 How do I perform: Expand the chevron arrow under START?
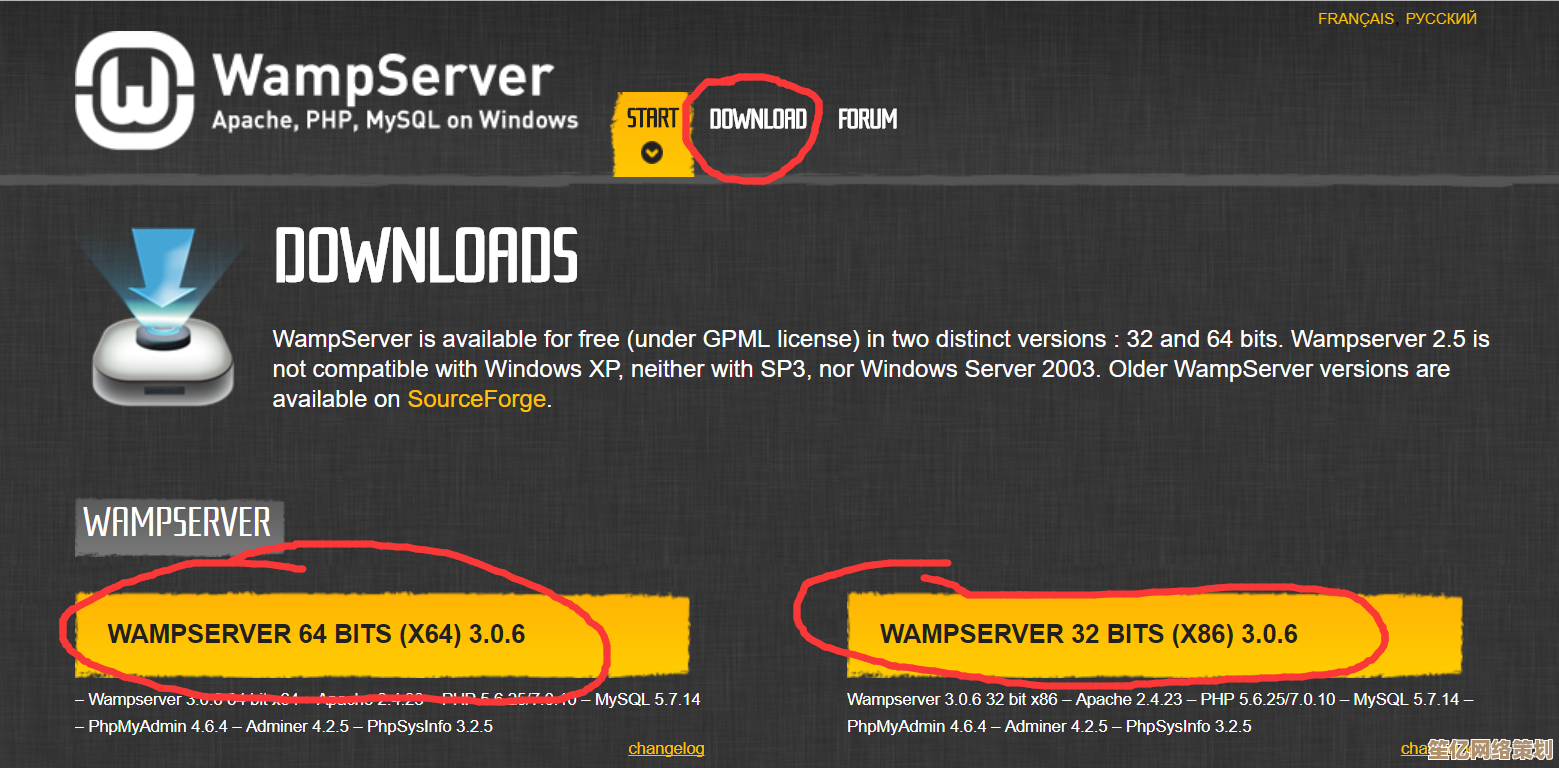652,153
